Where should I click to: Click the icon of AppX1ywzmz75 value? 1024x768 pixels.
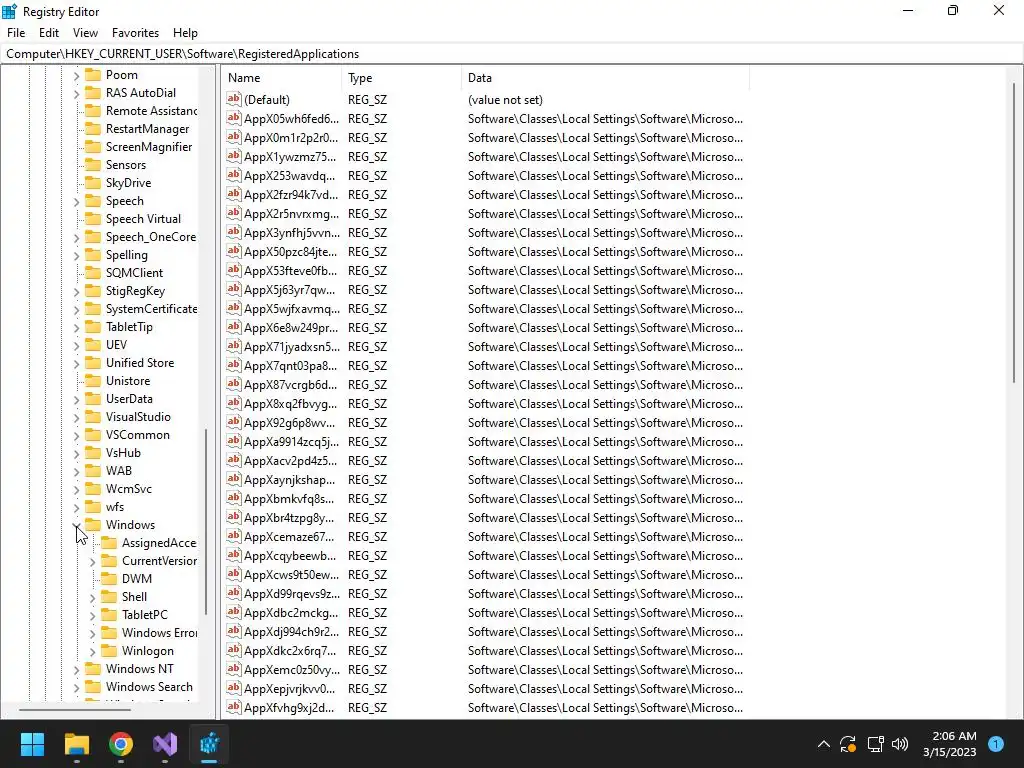coord(234,156)
